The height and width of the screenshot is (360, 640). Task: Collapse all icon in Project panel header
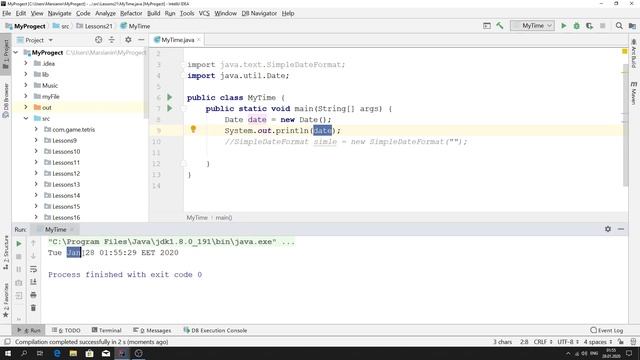pyautogui.click(x=111, y=40)
